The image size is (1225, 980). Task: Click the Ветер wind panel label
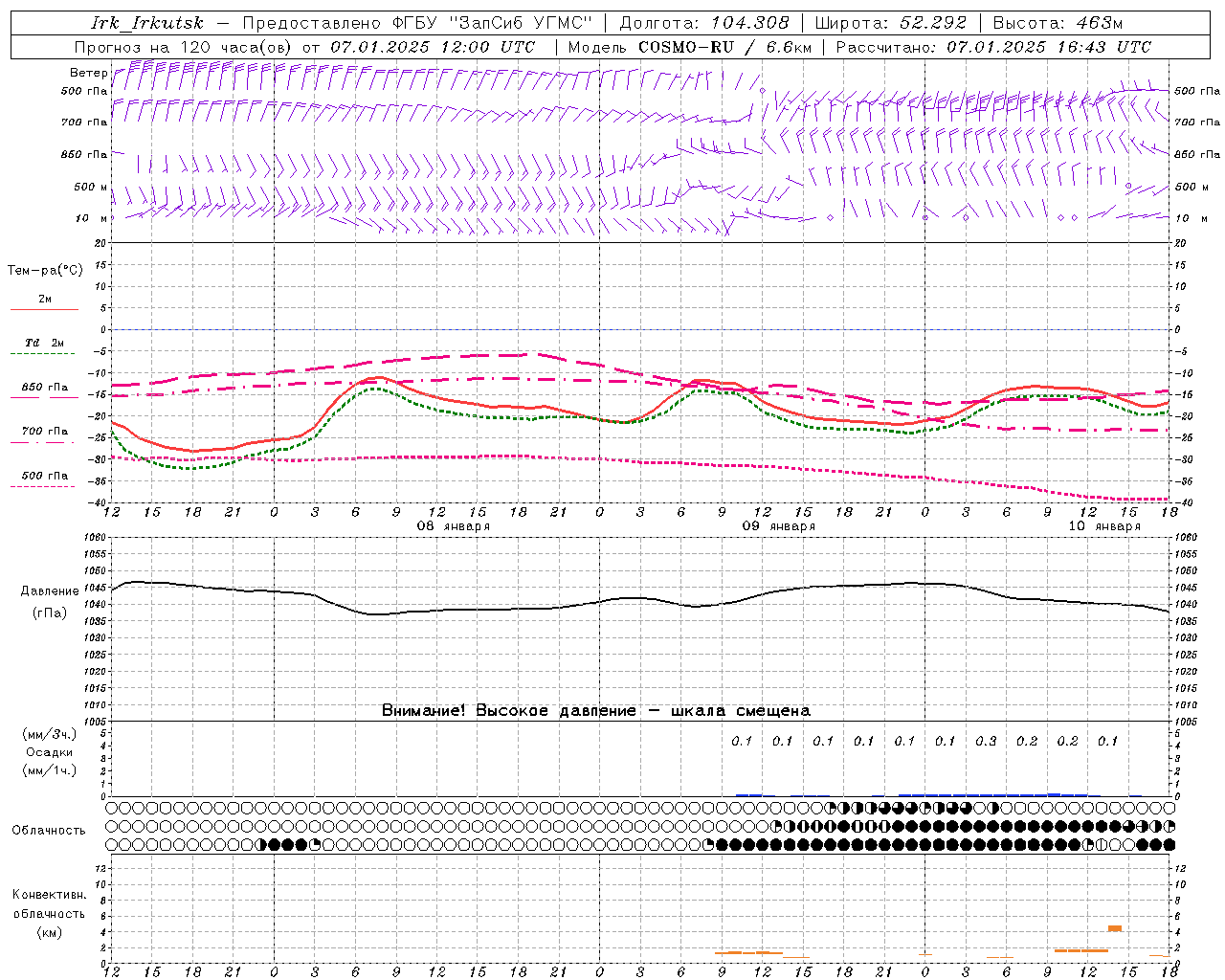coord(88,73)
